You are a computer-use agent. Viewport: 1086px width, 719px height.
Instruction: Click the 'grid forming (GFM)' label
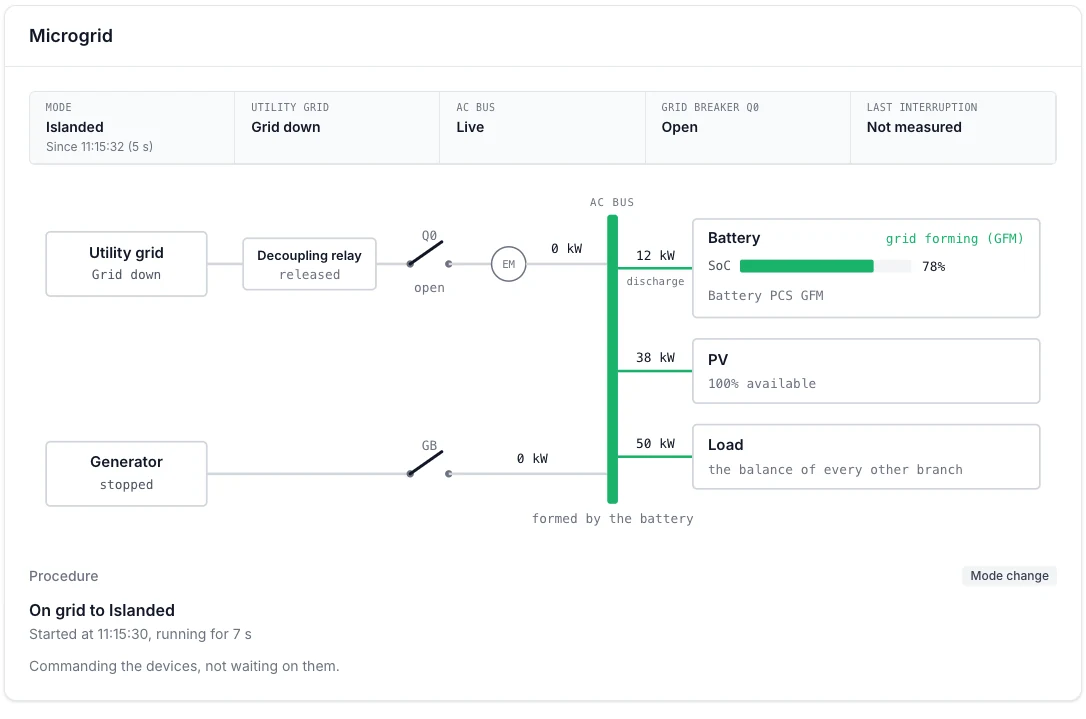(954, 239)
